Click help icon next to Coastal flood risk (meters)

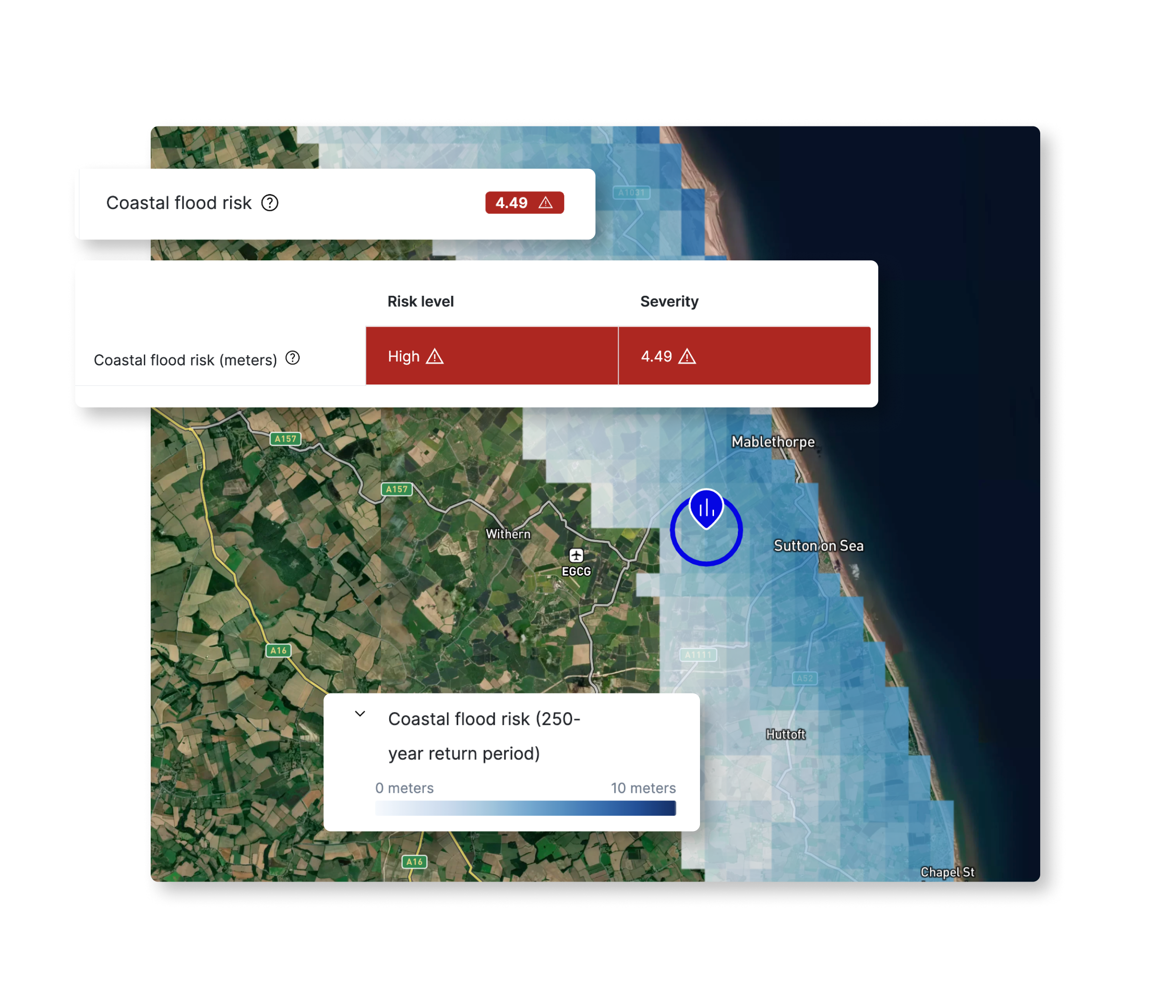point(292,358)
